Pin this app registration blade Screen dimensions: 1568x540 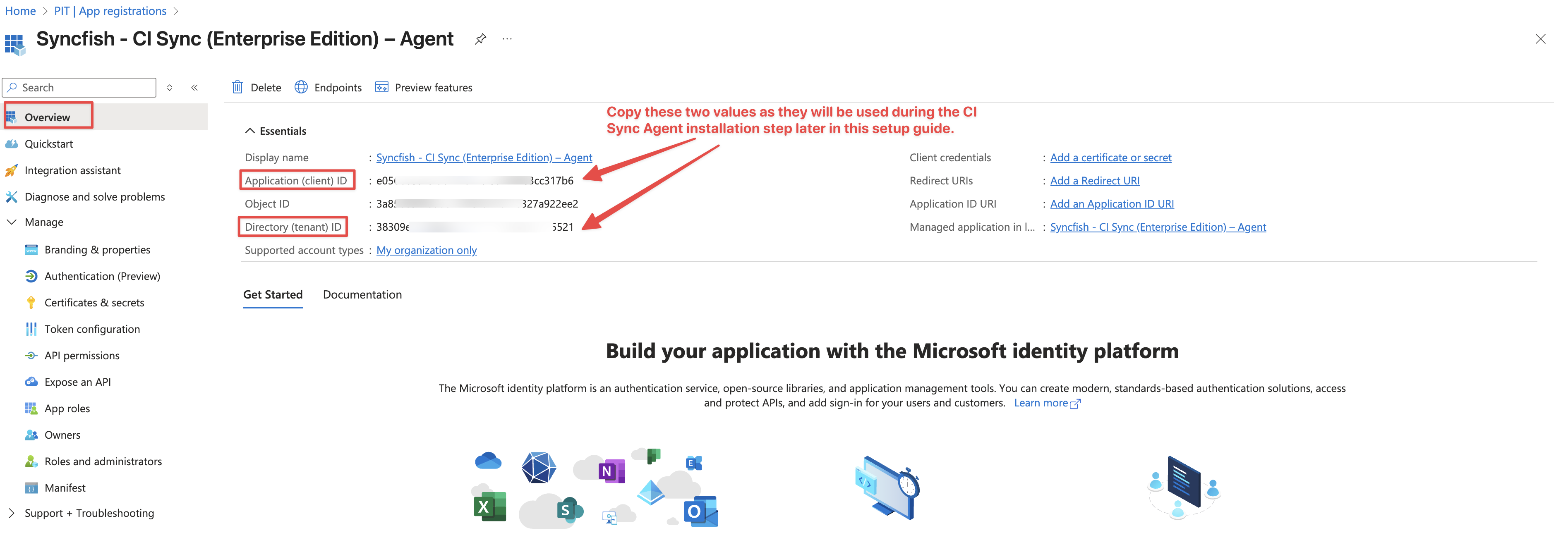480,39
